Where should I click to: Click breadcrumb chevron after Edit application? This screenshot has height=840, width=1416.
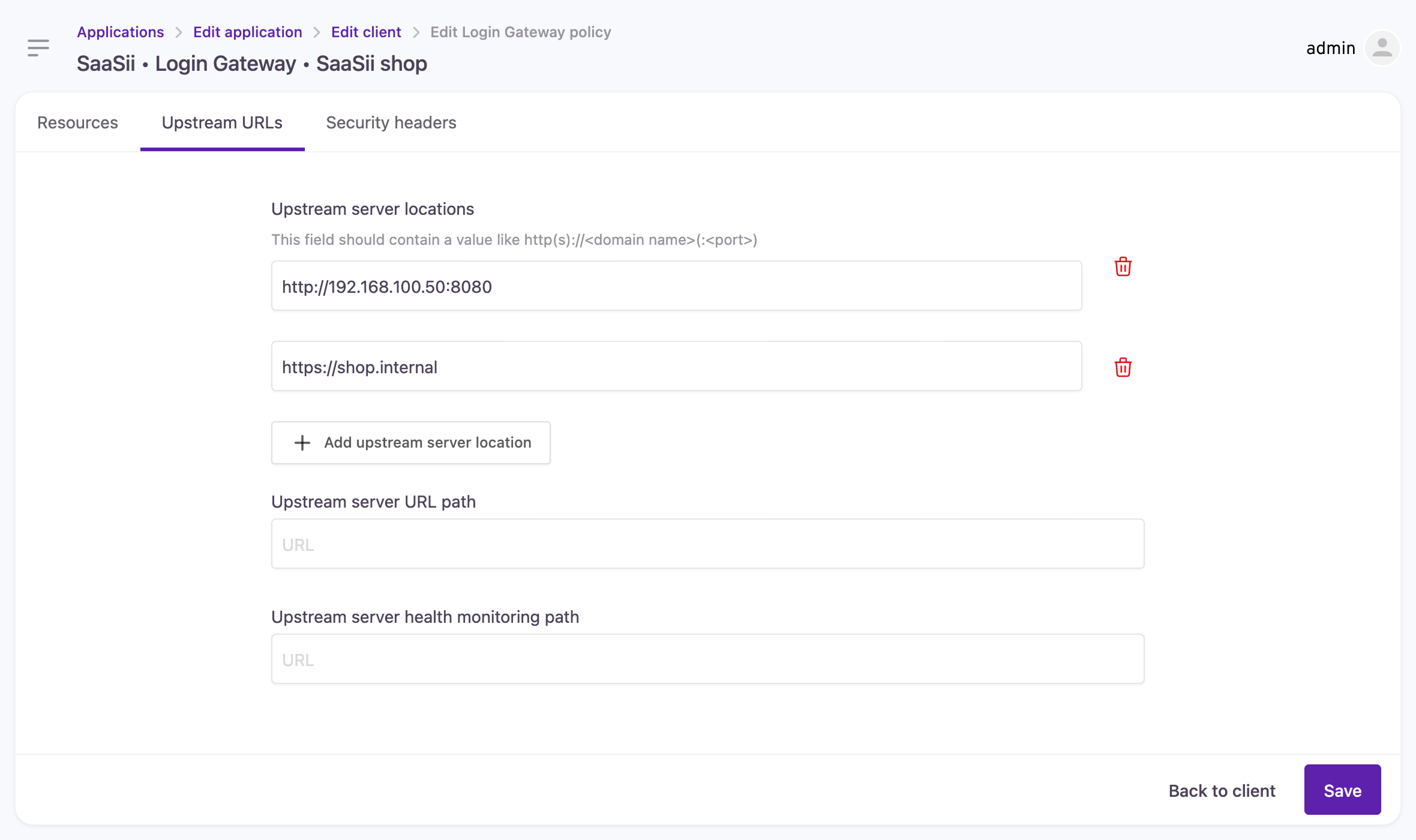point(317,32)
